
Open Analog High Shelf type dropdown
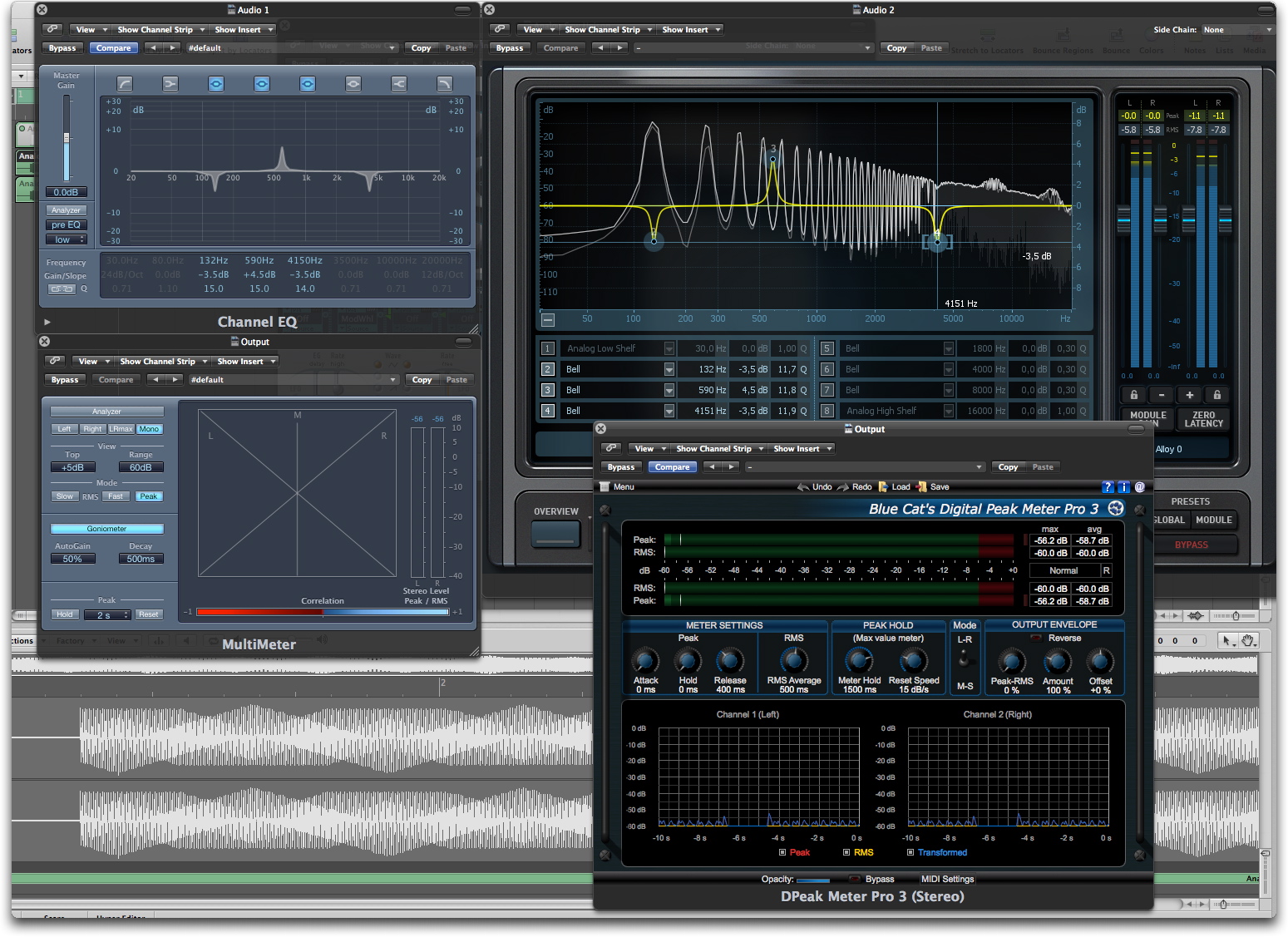949,411
